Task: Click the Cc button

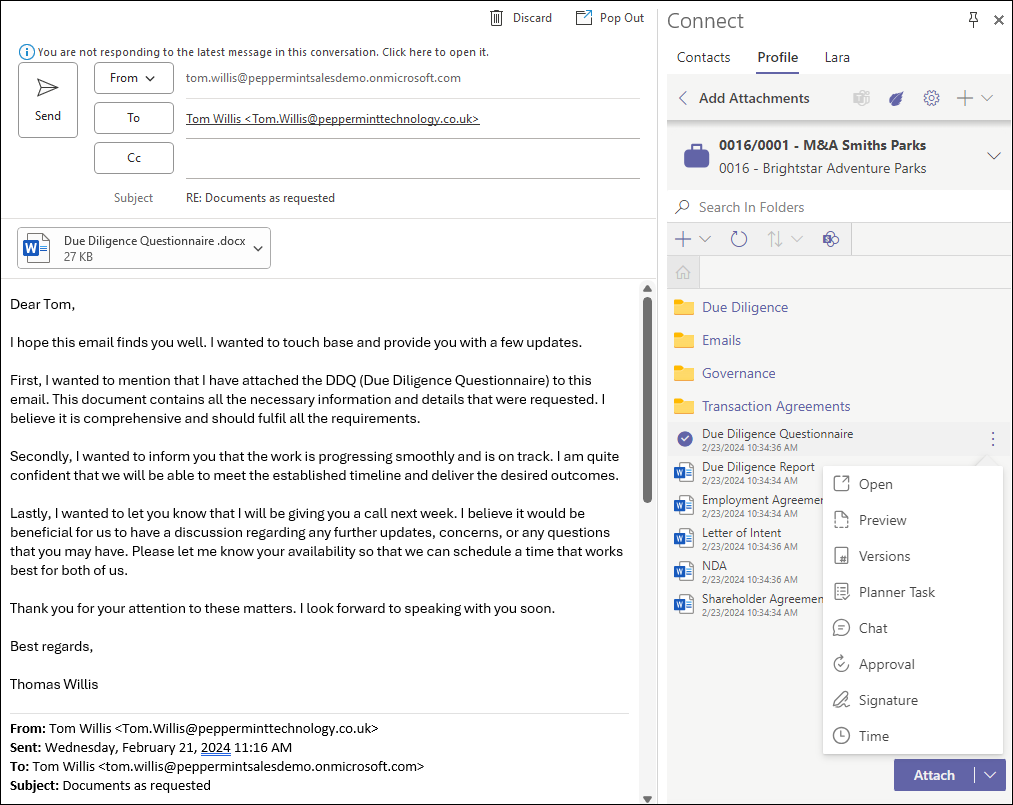Action: click(x=134, y=158)
